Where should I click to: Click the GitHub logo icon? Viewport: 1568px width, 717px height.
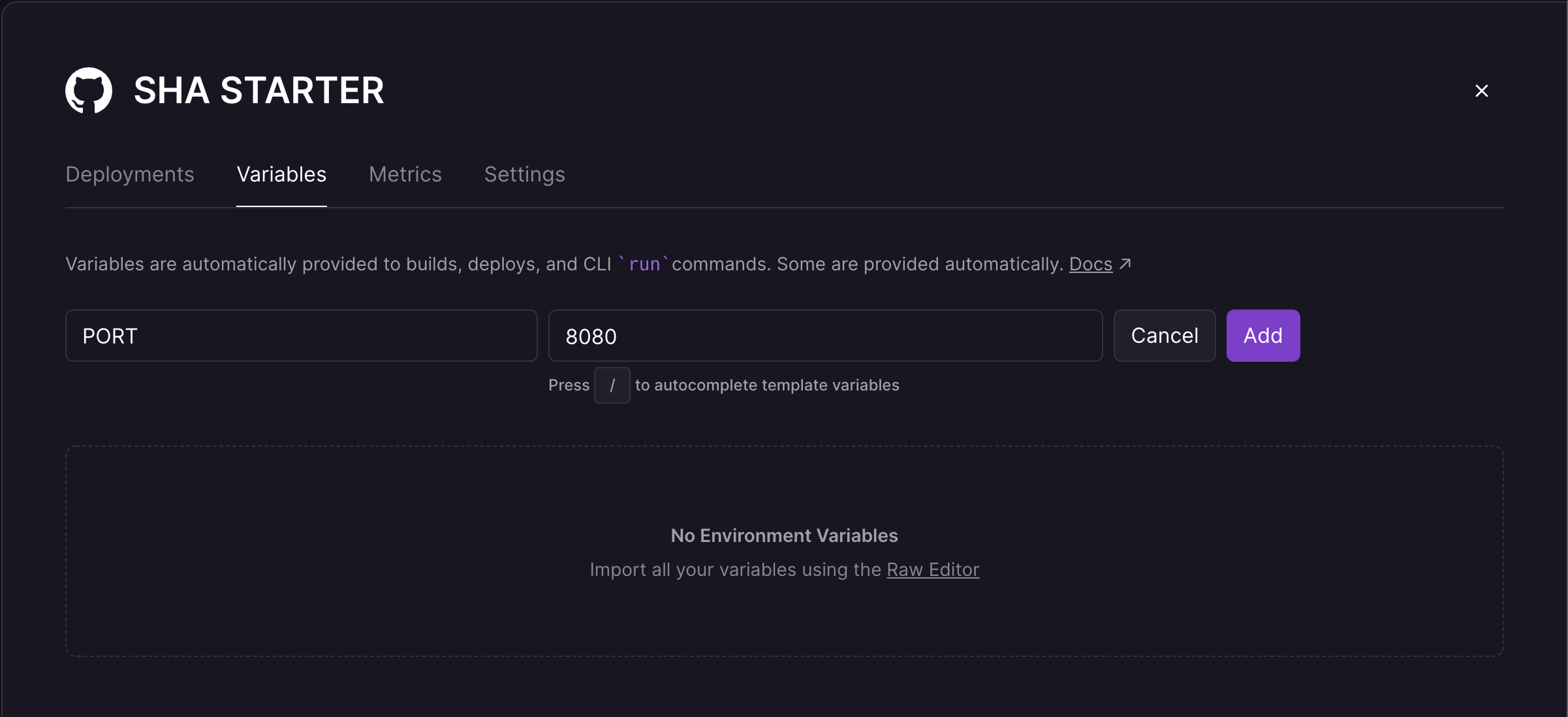89,90
